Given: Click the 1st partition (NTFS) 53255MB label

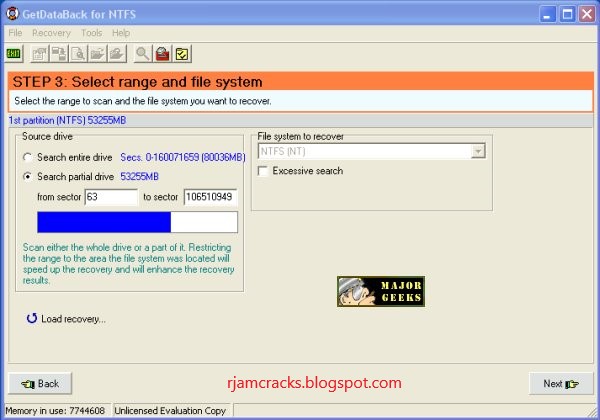Looking at the screenshot, I should coord(67,120).
